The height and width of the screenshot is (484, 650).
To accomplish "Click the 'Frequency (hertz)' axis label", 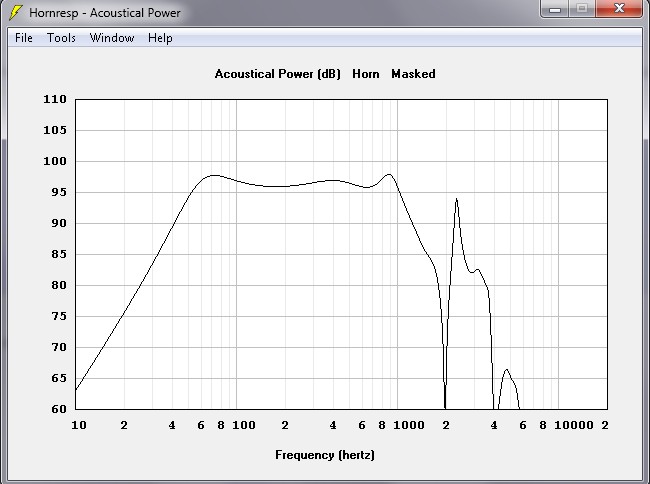I will click(325, 455).
